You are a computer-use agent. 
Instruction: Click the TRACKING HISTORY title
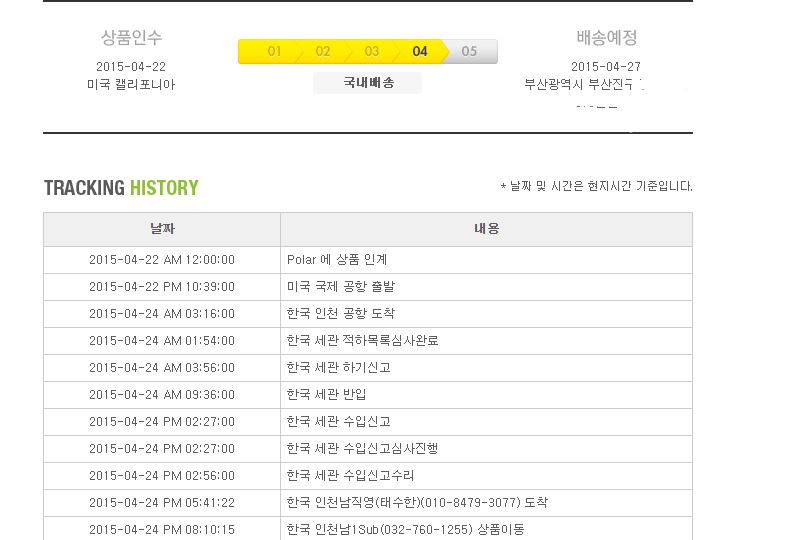click(x=121, y=188)
